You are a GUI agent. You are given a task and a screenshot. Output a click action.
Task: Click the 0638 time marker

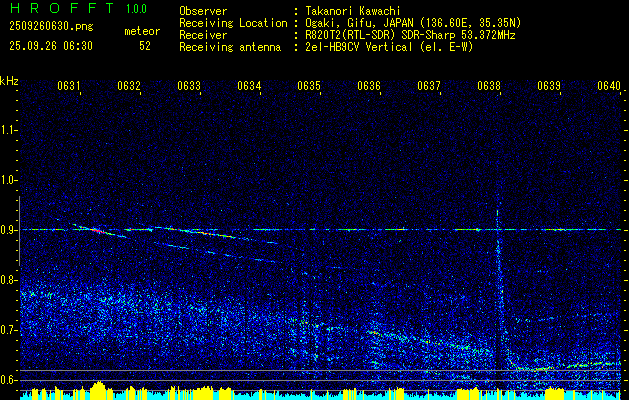click(x=489, y=85)
